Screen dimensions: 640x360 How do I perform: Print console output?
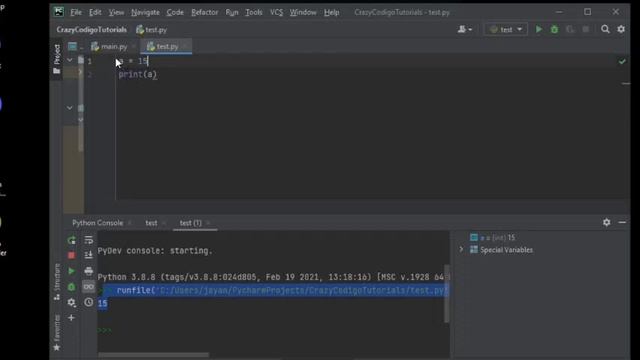pos(89,271)
